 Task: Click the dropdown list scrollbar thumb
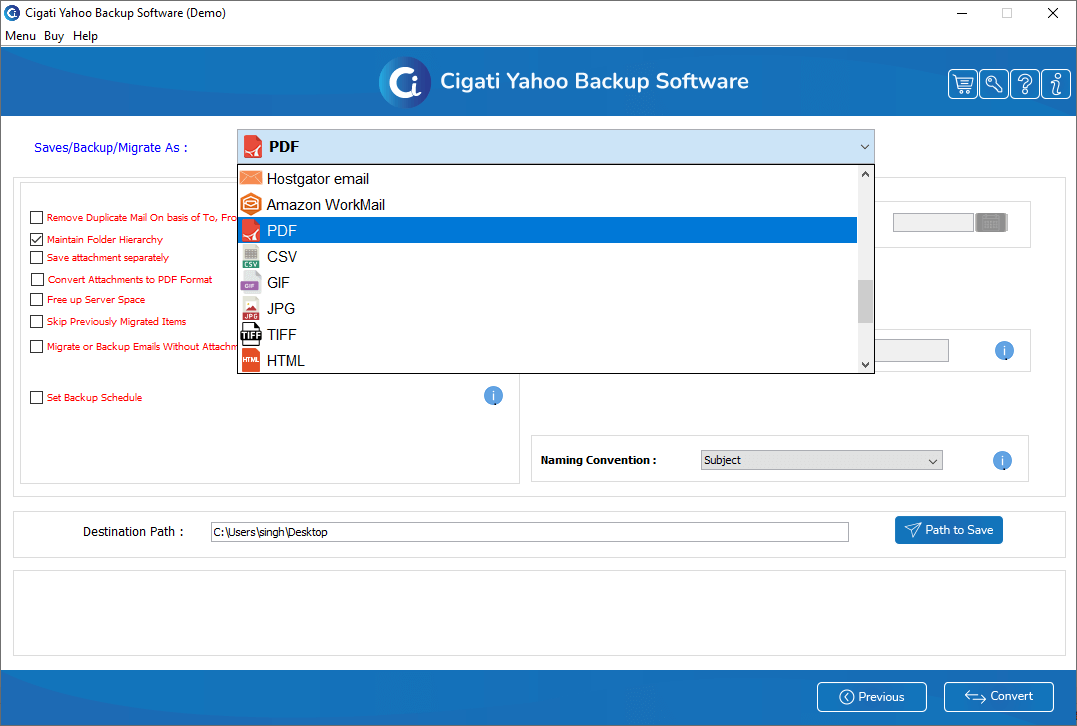(x=865, y=301)
